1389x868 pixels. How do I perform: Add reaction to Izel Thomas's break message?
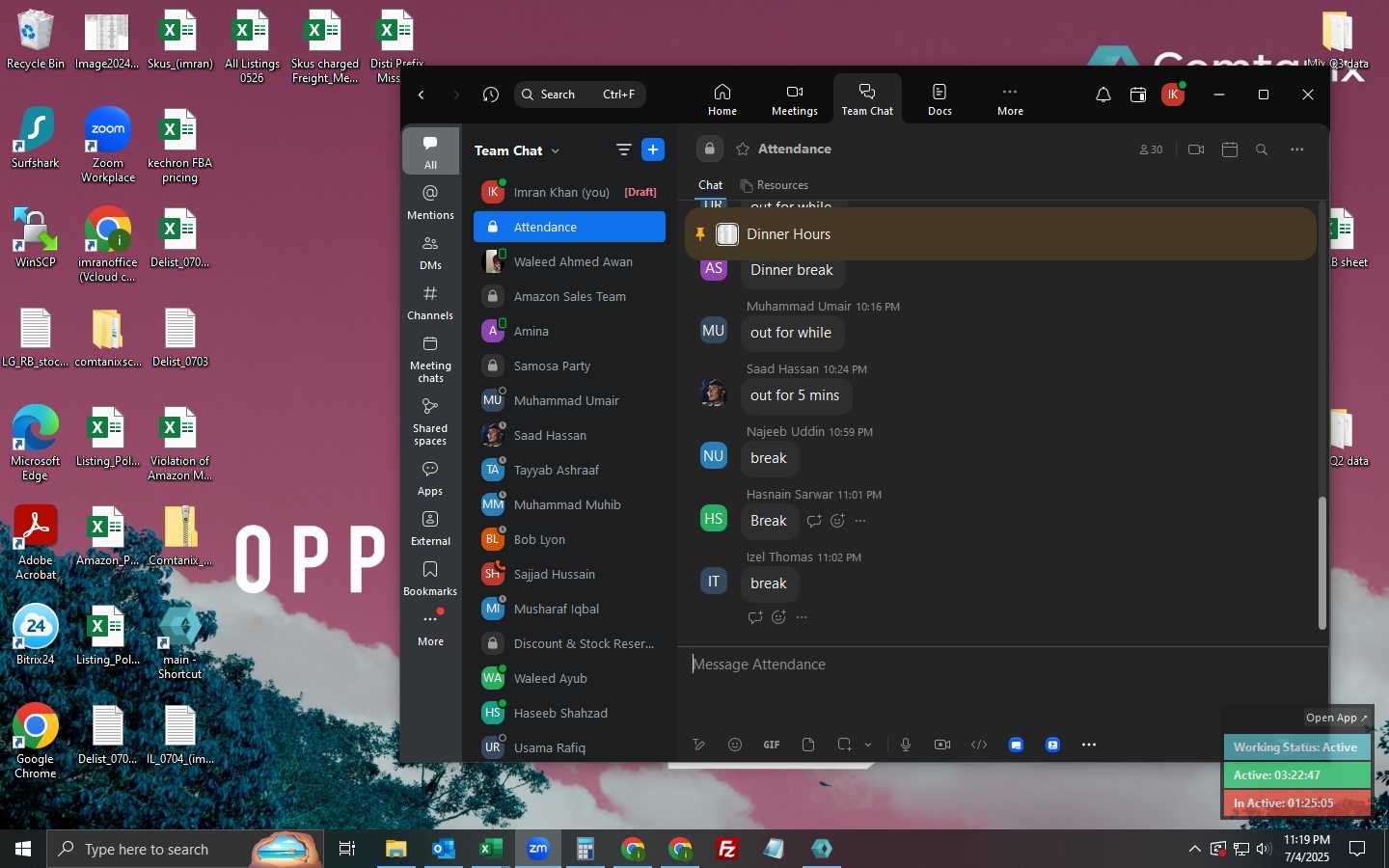click(778, 617)
